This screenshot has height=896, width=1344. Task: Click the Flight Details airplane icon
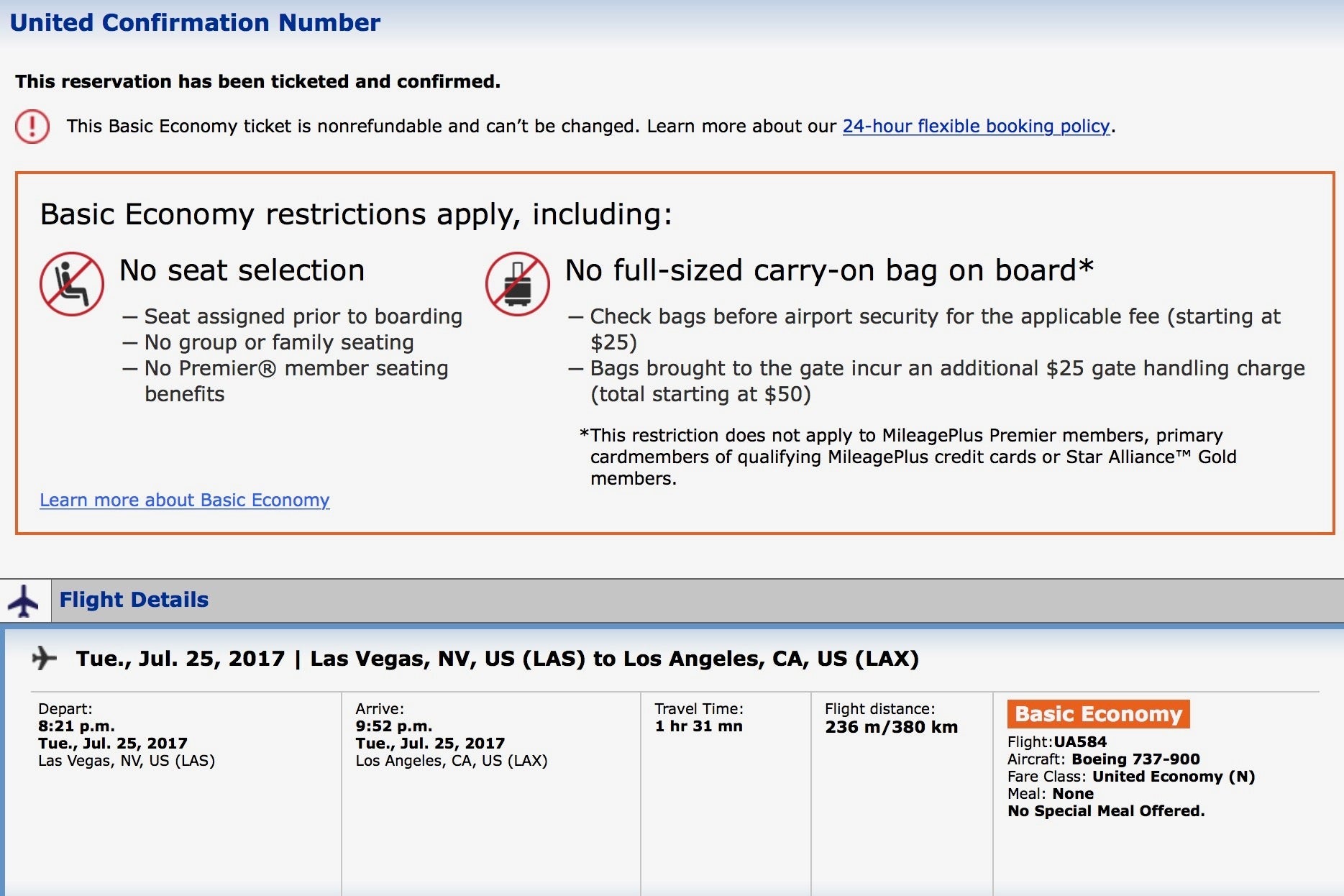tap(24, 600)
